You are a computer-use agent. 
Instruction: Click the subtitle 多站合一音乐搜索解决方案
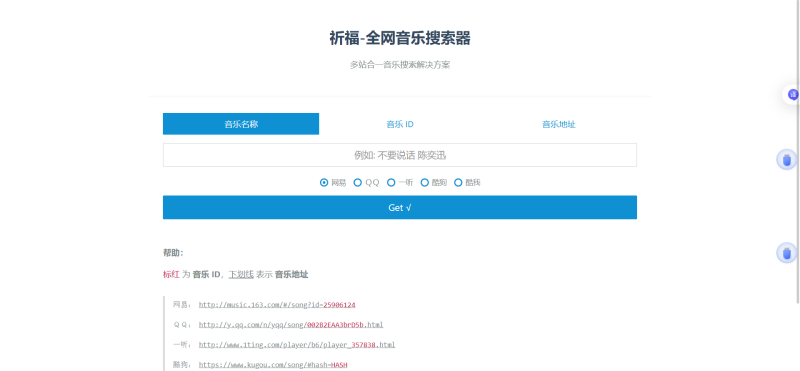point(399,65)
